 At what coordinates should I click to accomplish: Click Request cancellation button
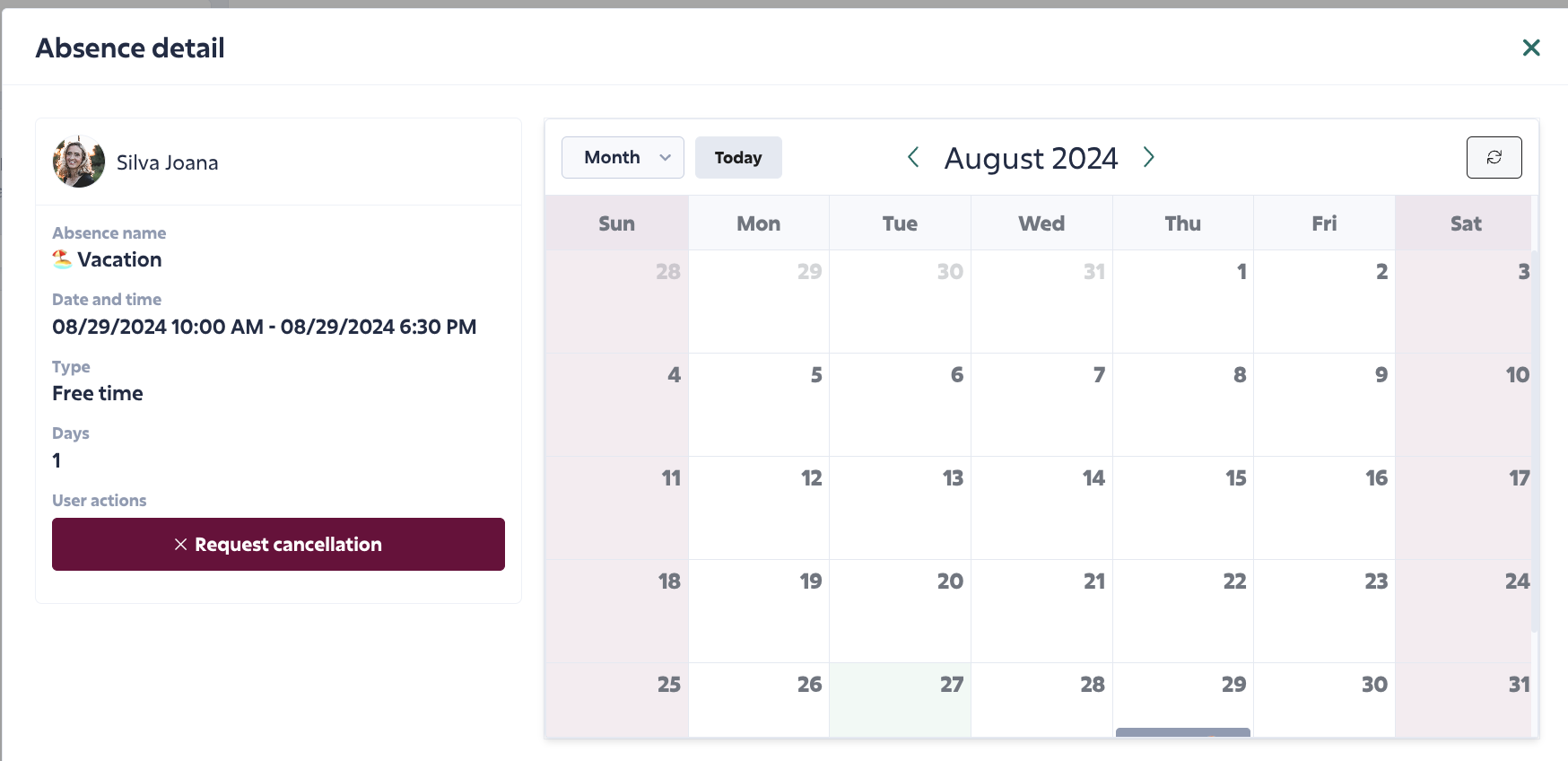278,544
